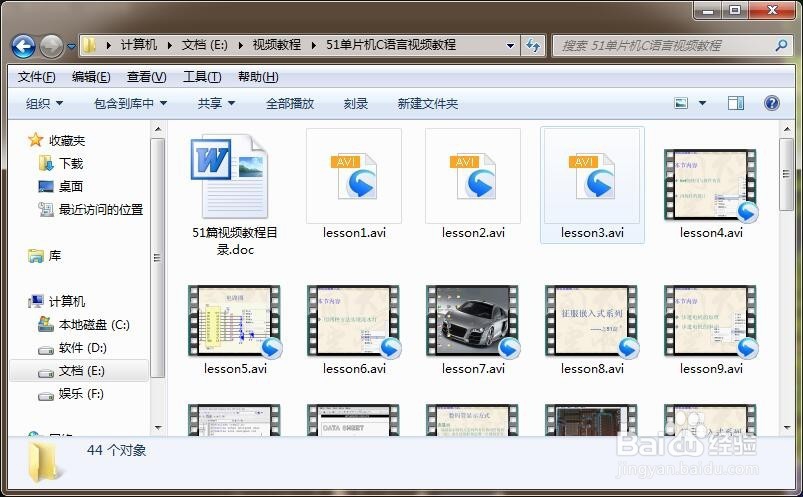This screenshot has height=497, width=803.
Task: Open the 工具(T) menu
Action: coord(202,77)
